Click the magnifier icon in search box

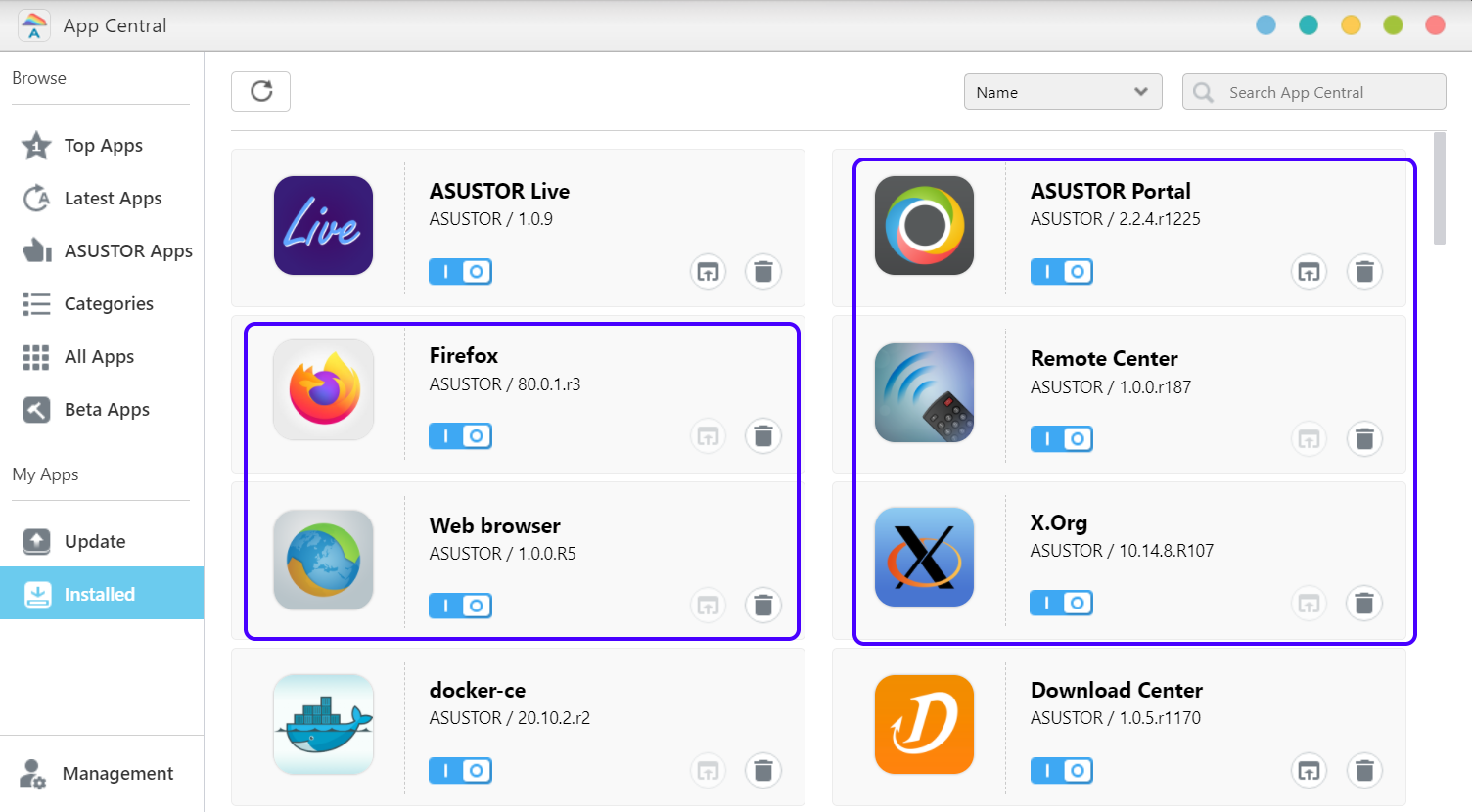click(1204, 92)
